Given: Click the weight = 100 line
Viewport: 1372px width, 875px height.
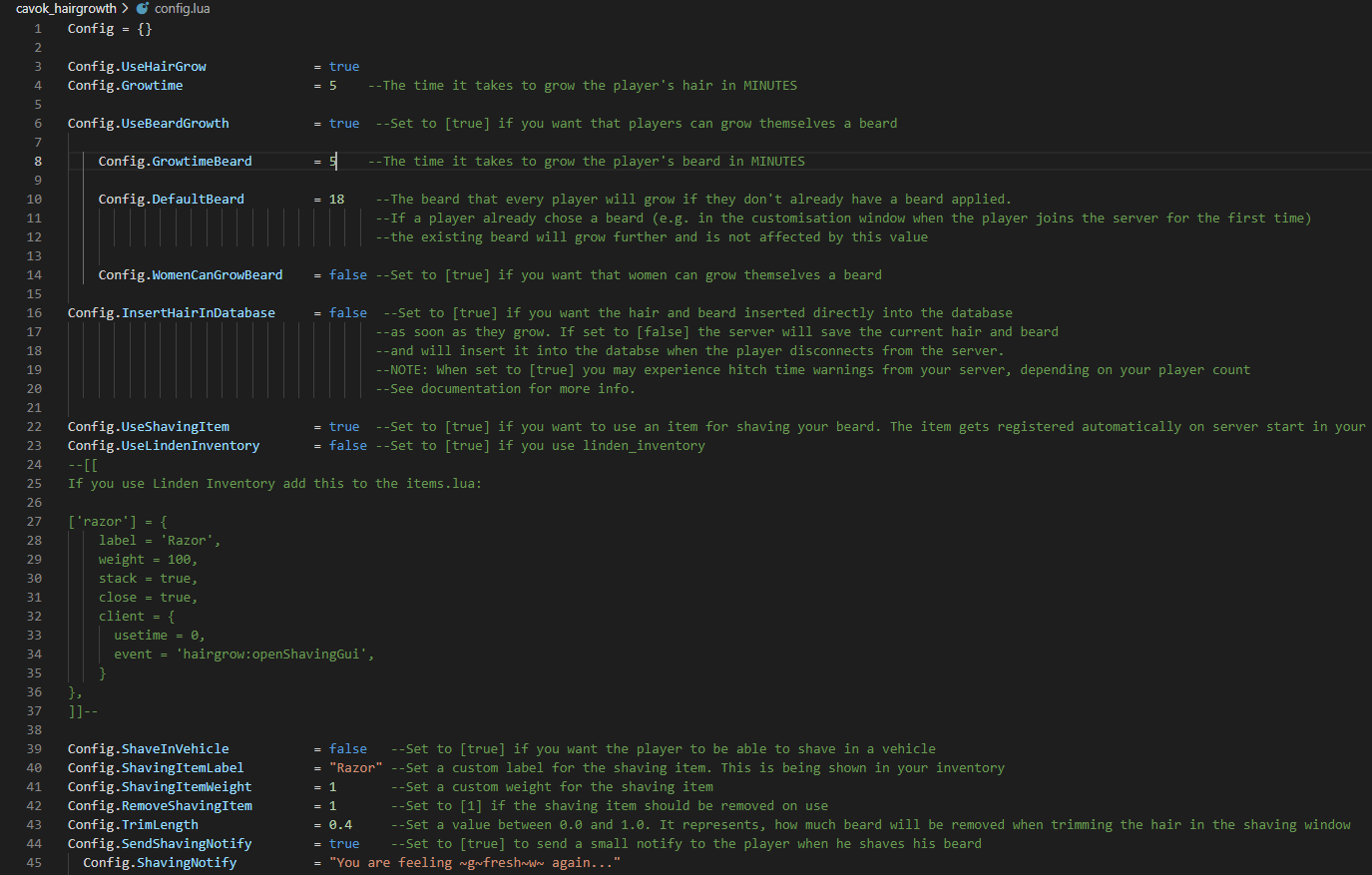Looking at the screenshot, I should click(149, 559).
